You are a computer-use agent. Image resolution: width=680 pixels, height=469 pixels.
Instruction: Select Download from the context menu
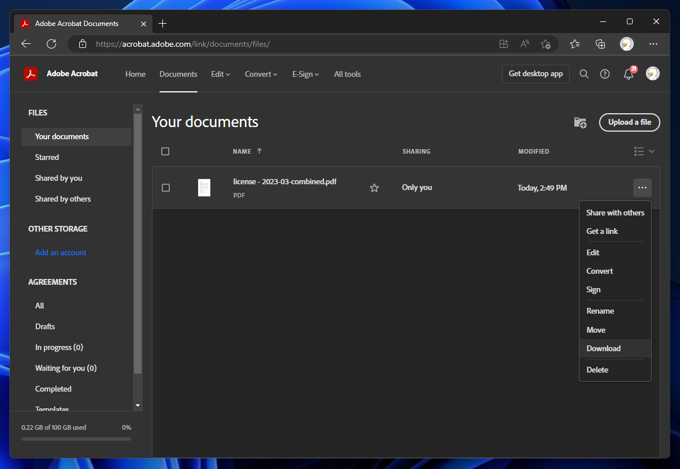pos(603,349)
